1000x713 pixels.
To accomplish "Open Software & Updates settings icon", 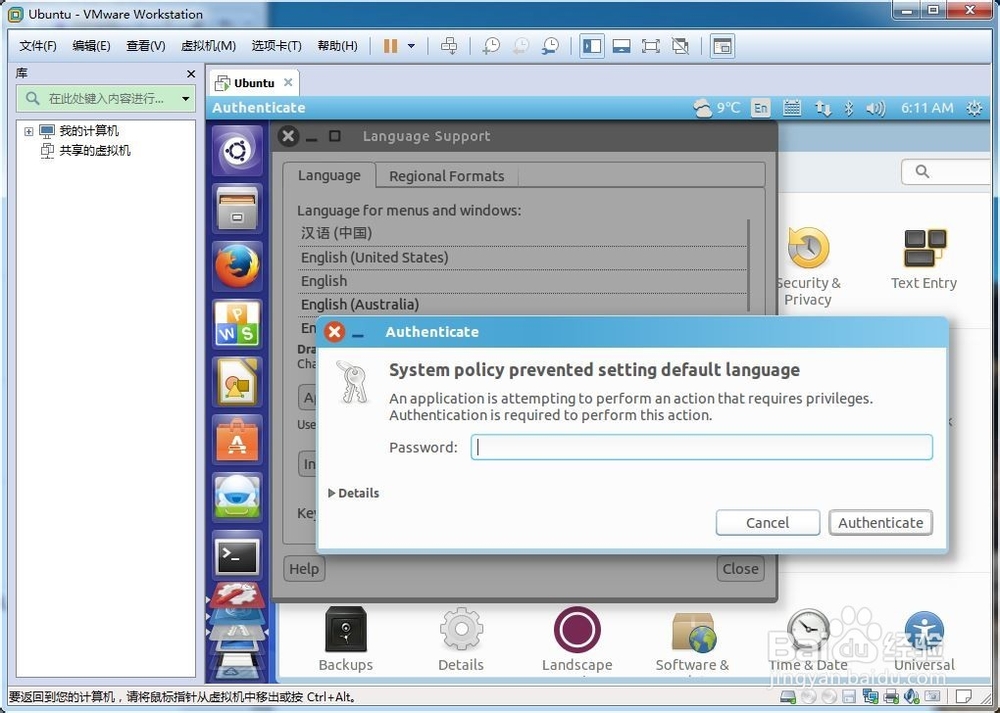I will 693,641.
